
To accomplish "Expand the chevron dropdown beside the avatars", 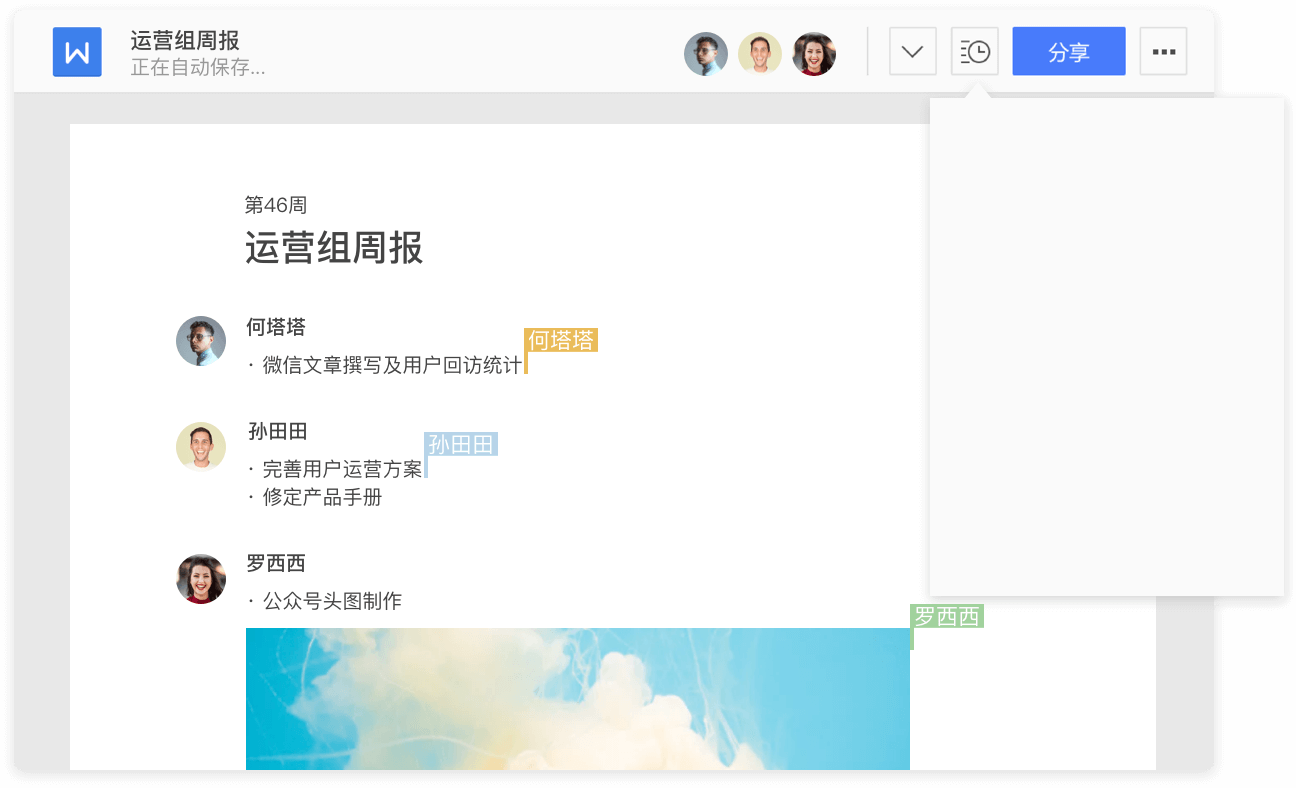I will [x=912, y=51].
